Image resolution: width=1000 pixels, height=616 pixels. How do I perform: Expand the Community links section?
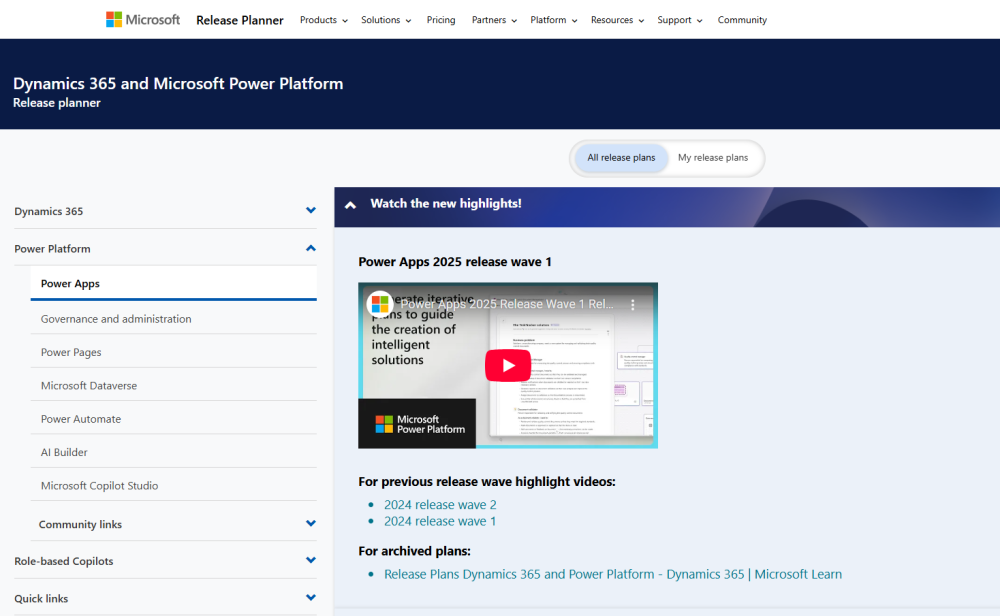[310, 522]
